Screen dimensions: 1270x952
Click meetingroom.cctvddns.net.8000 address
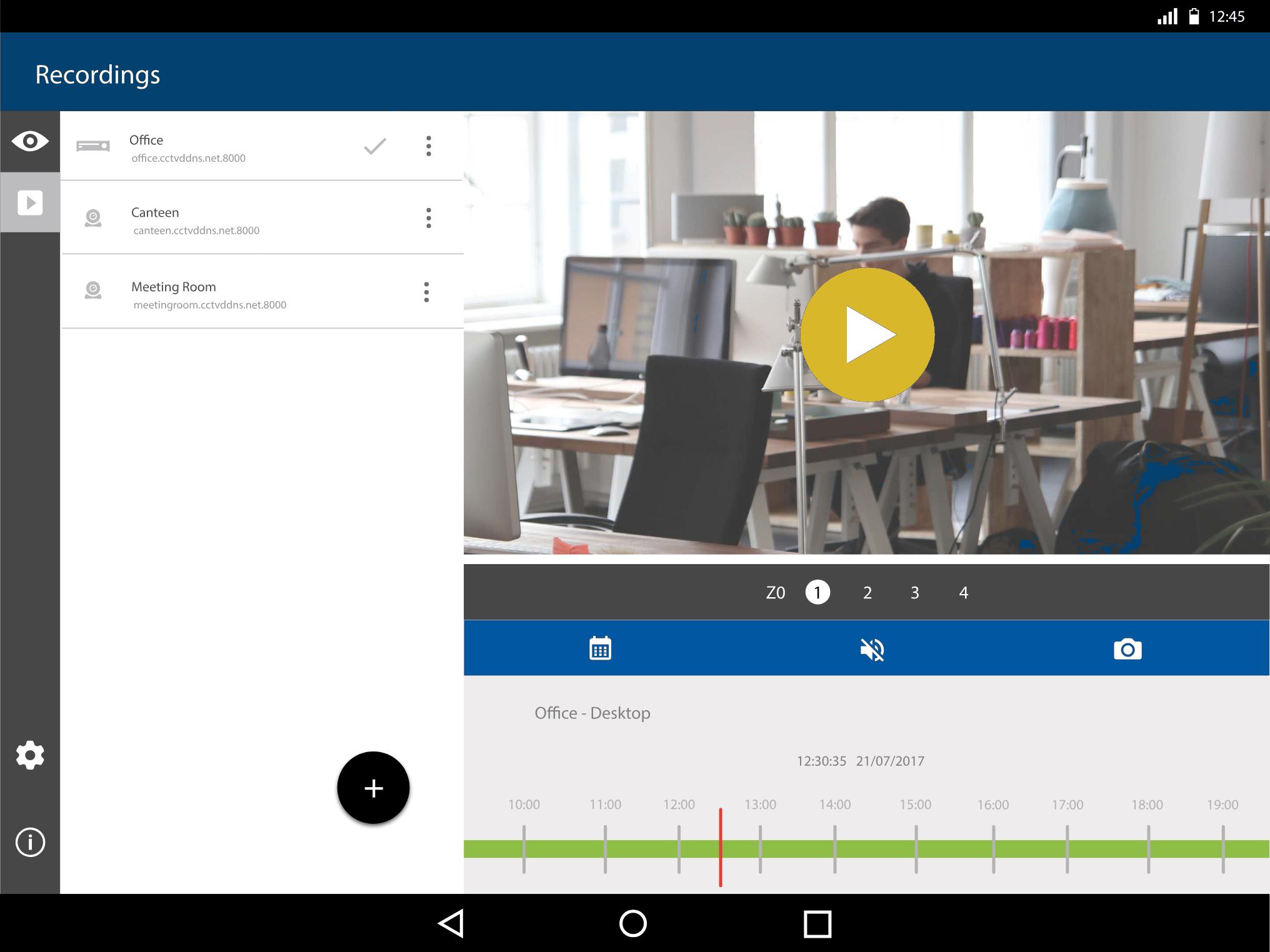pyautogui.click(x=209, y=305)
